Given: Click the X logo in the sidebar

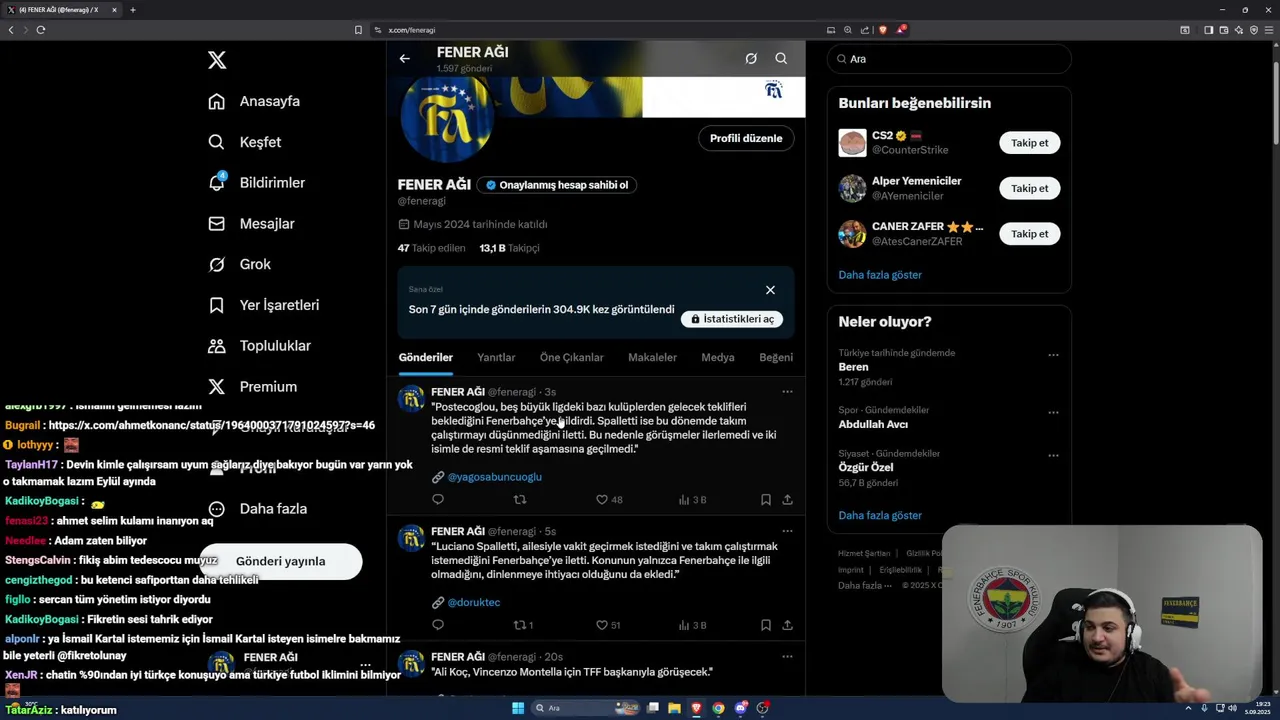Looking at the screenshot, I should 217,60.
